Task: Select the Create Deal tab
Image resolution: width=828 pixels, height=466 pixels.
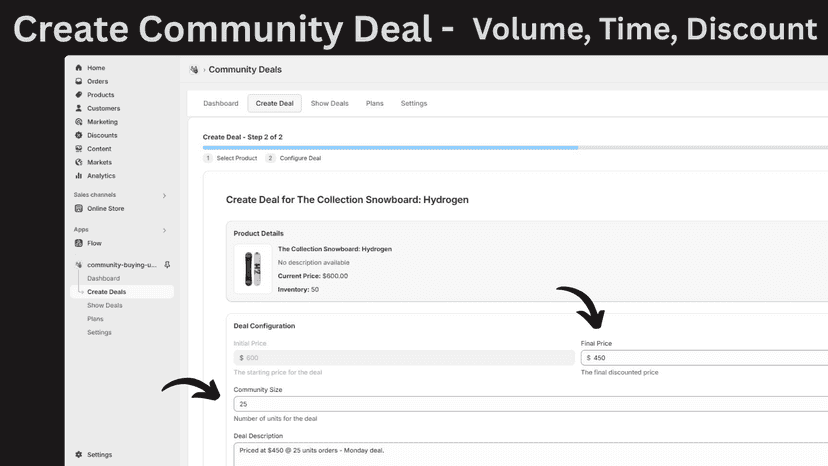Action: tap(275, 104)
